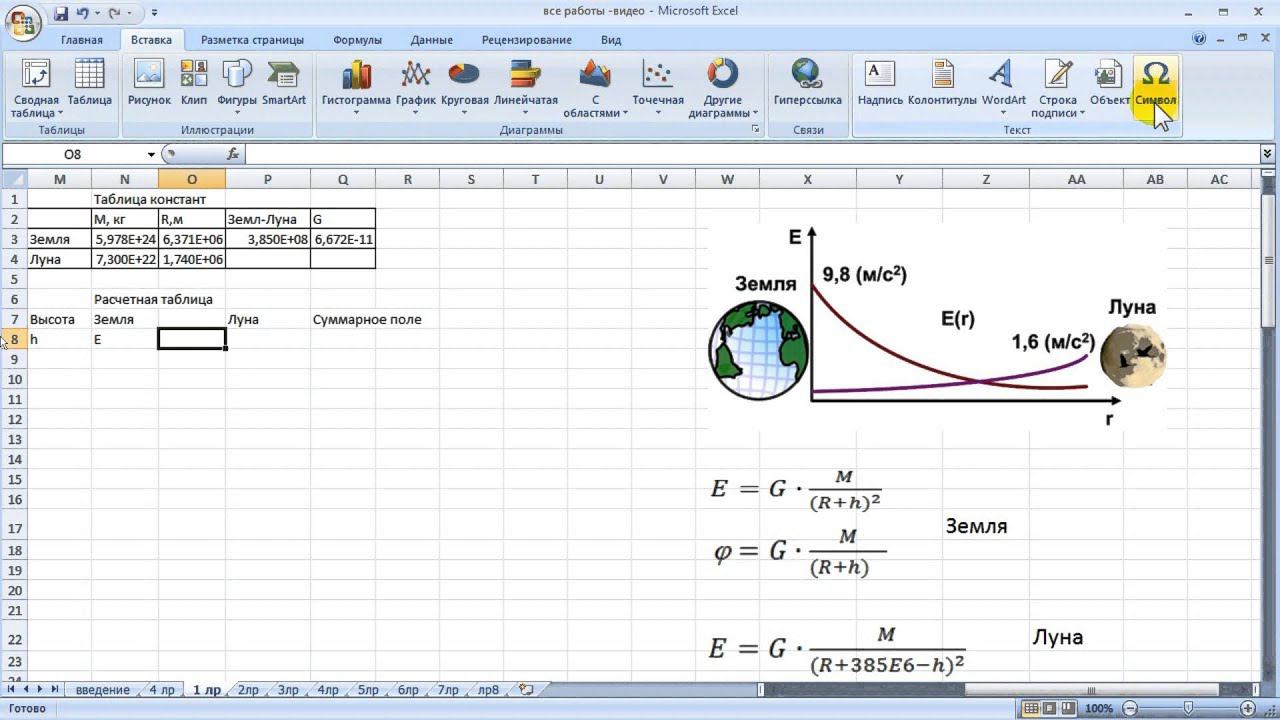Image resolution: width=1280 pixels, height=720 pixels.
Task: Open the Рецензирование tab
Action: click(x=527, y=40)
